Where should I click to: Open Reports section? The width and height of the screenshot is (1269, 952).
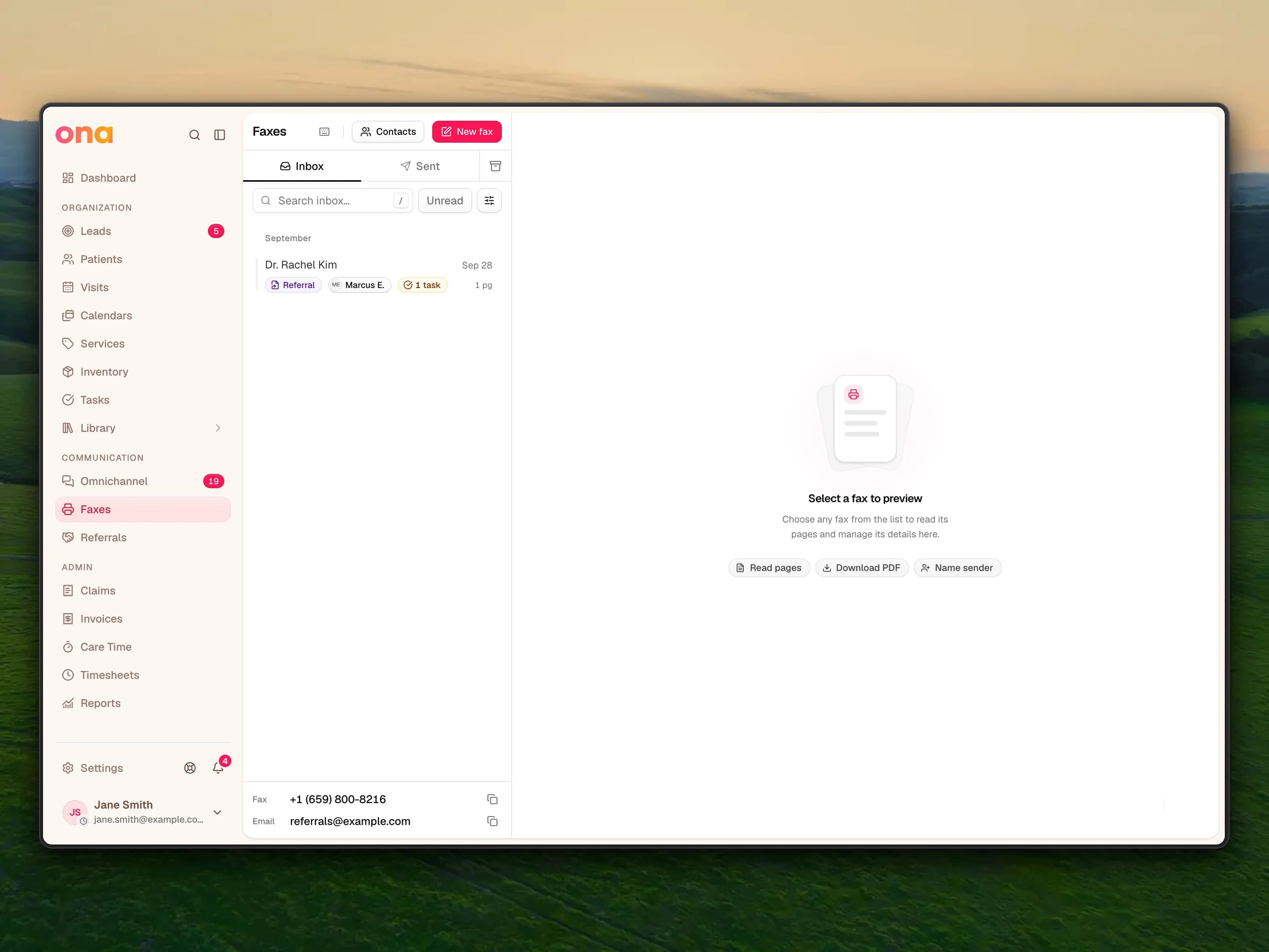(x=143, y=703)
